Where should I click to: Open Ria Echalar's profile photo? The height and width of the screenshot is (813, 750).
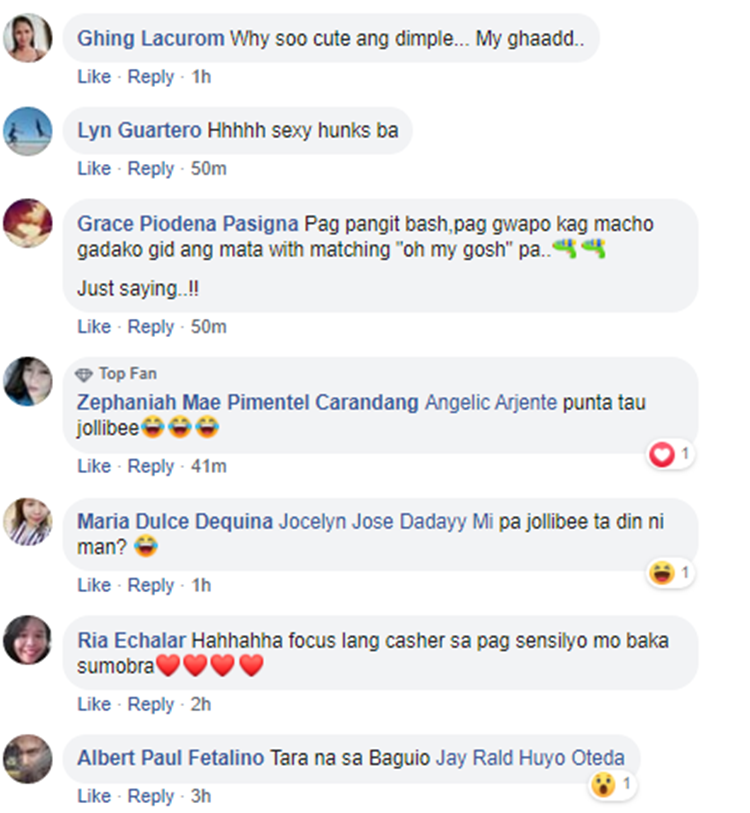click(27, 640)
